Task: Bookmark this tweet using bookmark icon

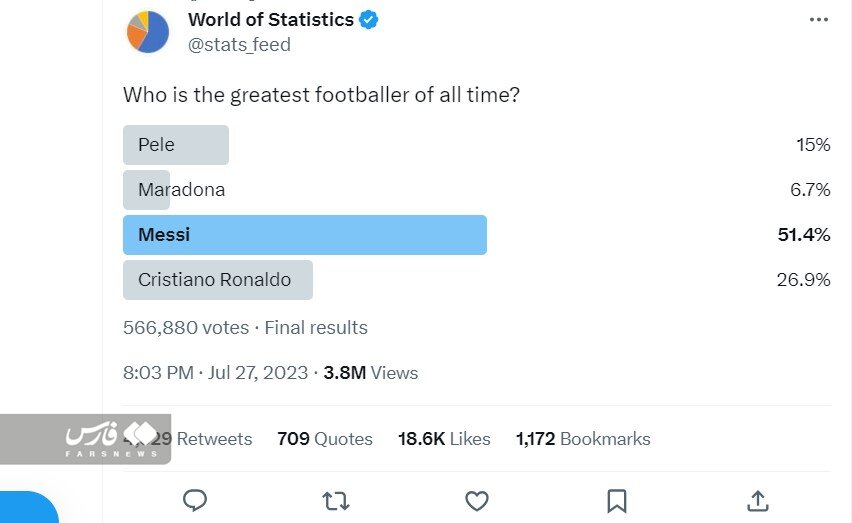Action: [617, 500]
